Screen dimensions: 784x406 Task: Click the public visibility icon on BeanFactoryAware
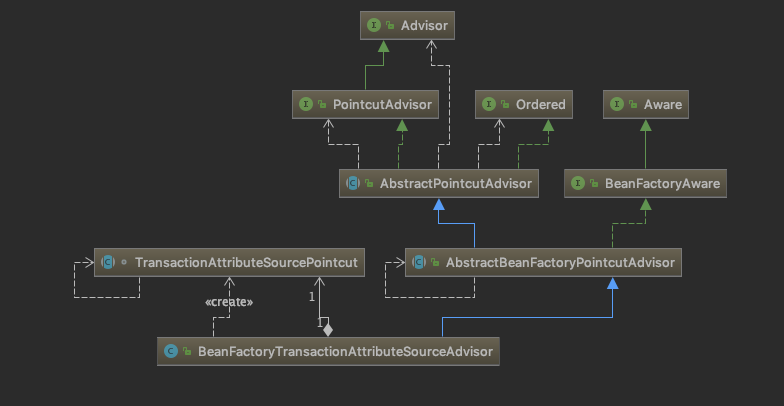click(594, 184)
